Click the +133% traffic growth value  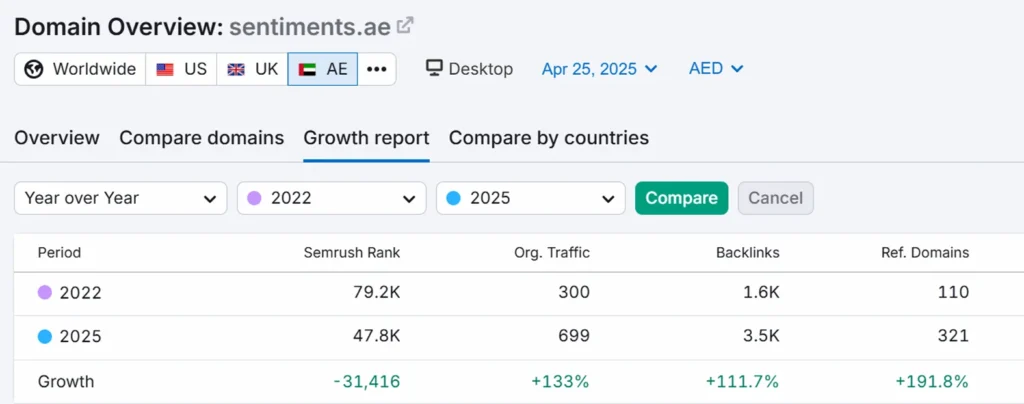click(560, 382)
